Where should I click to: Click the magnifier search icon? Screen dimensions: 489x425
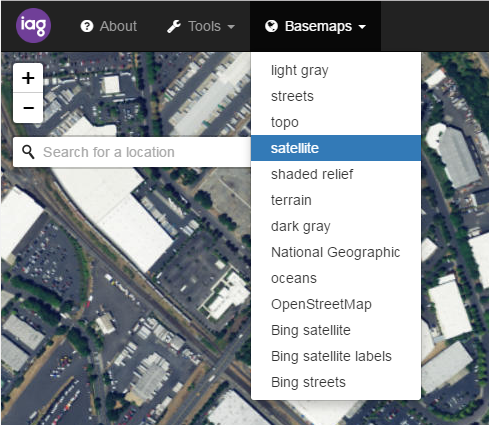28,152
